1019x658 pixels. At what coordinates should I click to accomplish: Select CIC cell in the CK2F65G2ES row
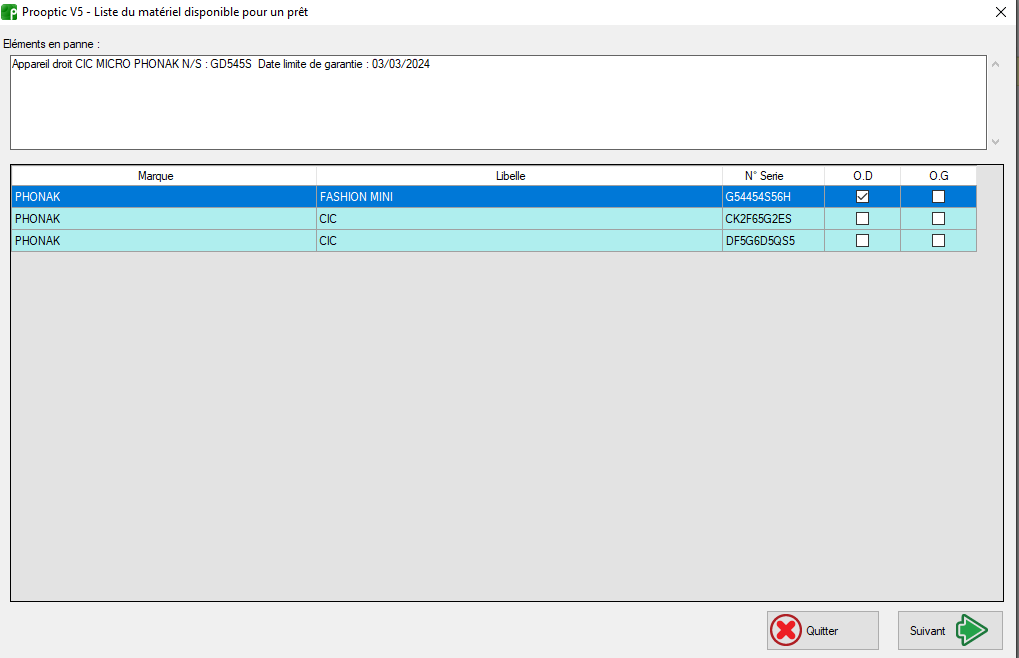click(x=519, y=218)
